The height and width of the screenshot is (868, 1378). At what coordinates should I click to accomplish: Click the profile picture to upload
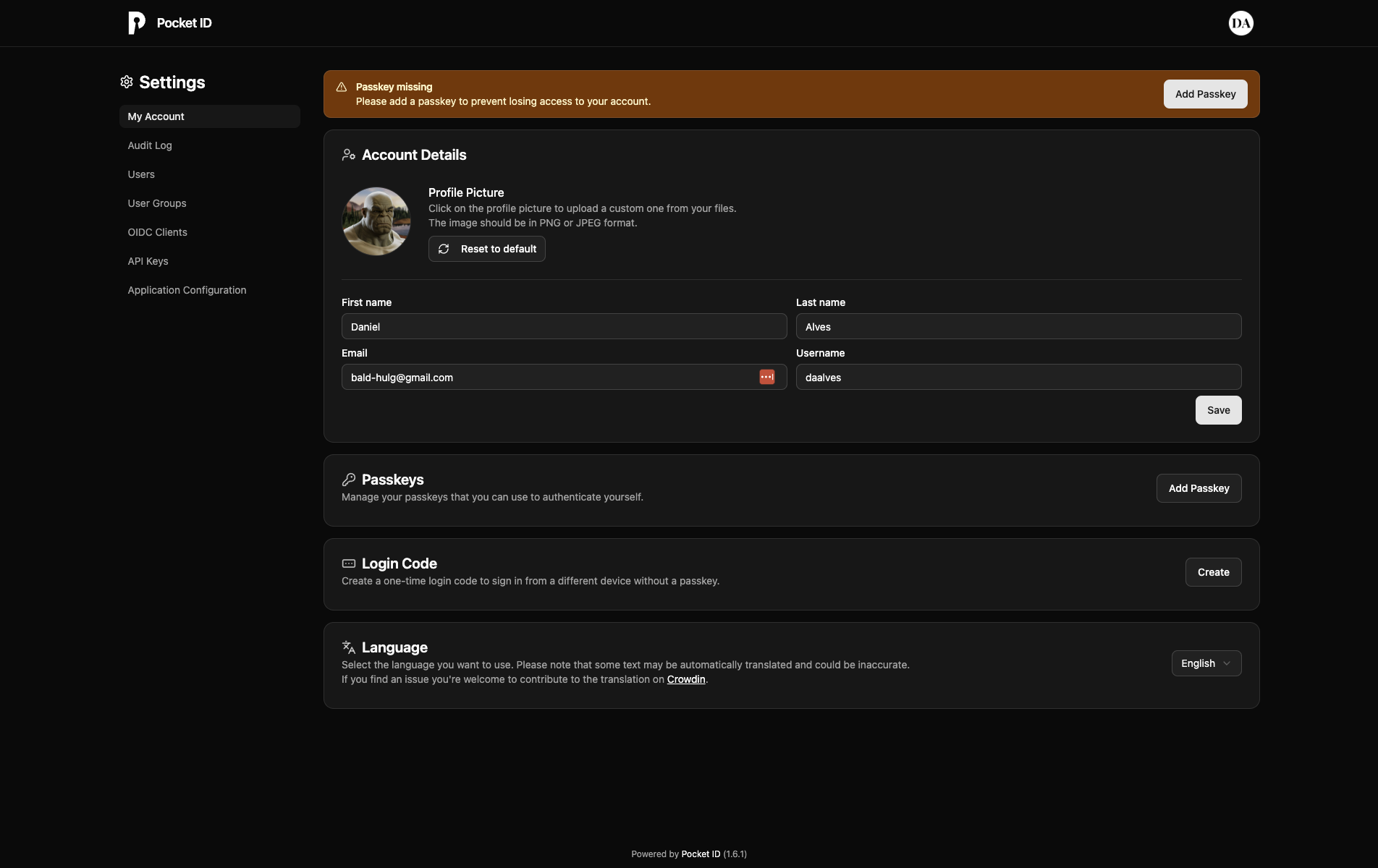(376, 221)
